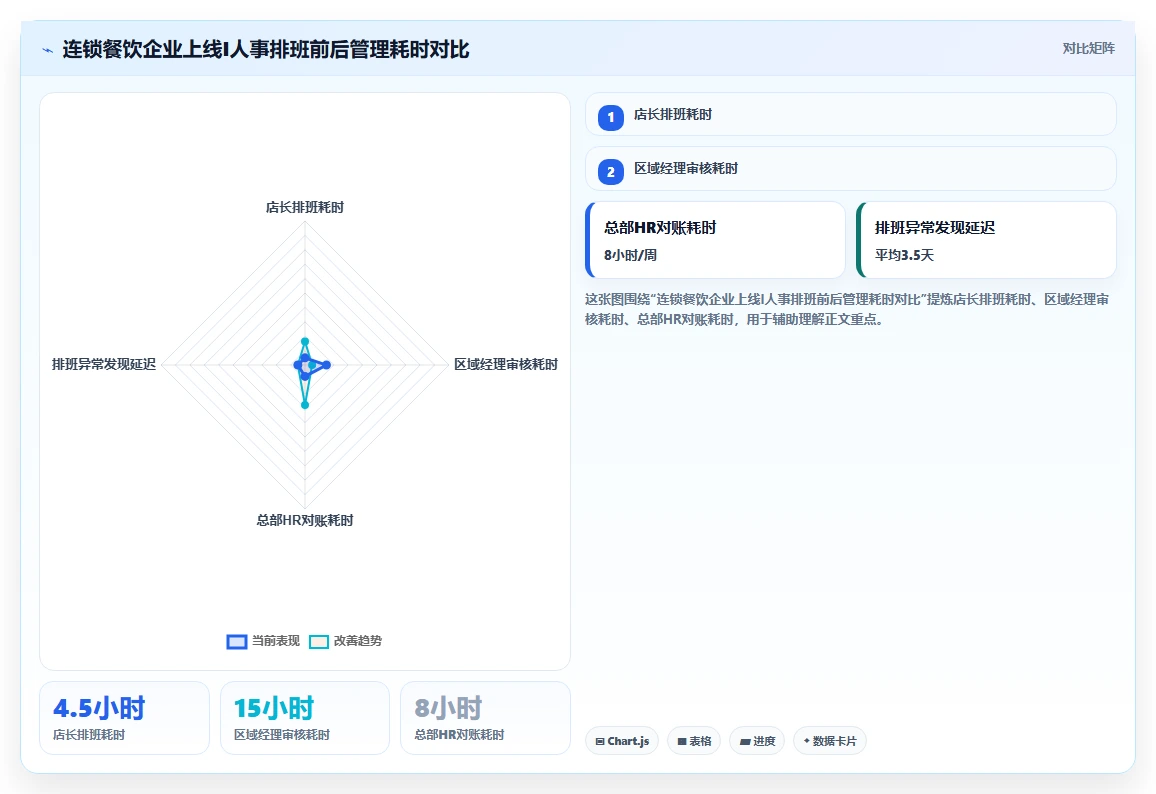Click the 区域经理审核耗时 label under 15小时

coord(282,735)
